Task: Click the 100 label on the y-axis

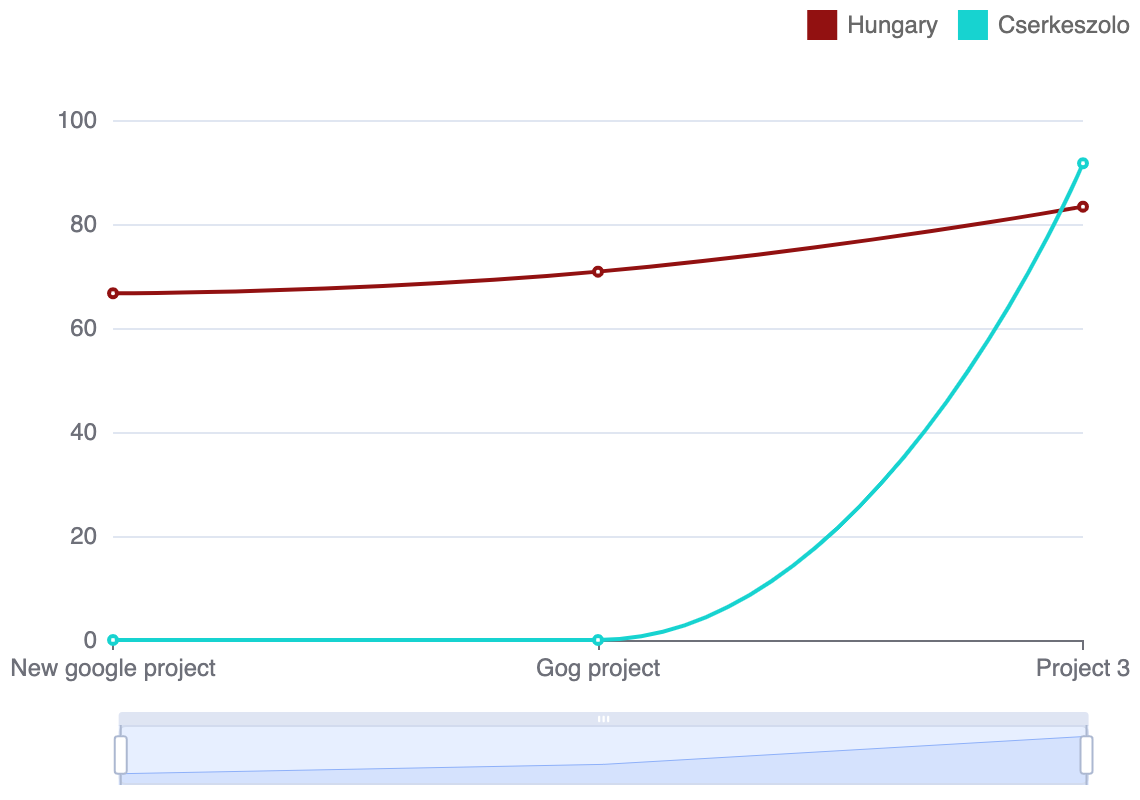Action: coord(77,121)
